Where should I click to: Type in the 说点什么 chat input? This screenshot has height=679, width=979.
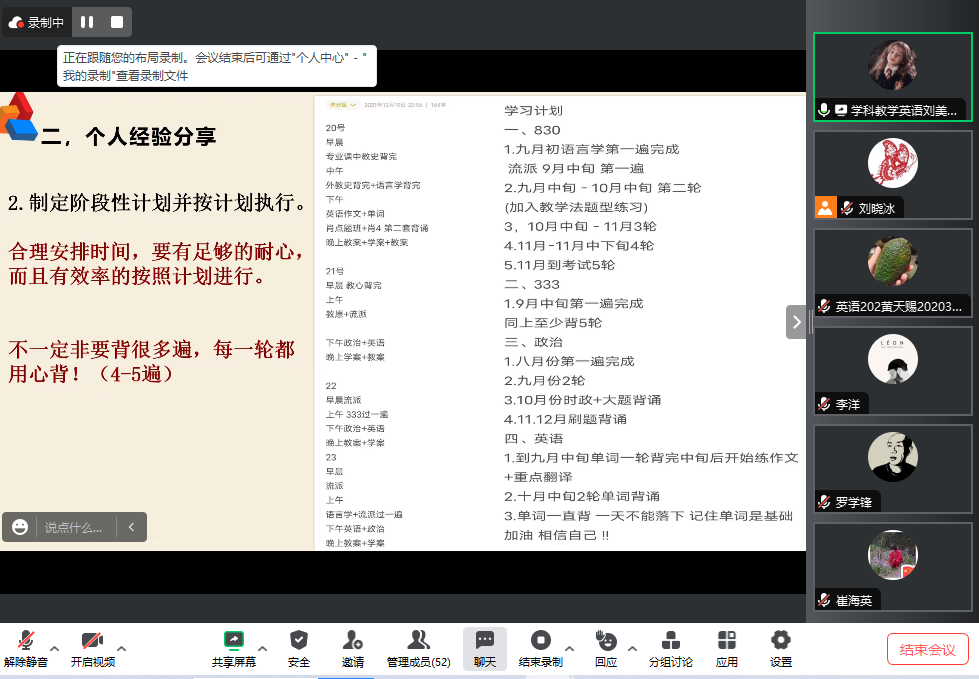coord(76,527)
